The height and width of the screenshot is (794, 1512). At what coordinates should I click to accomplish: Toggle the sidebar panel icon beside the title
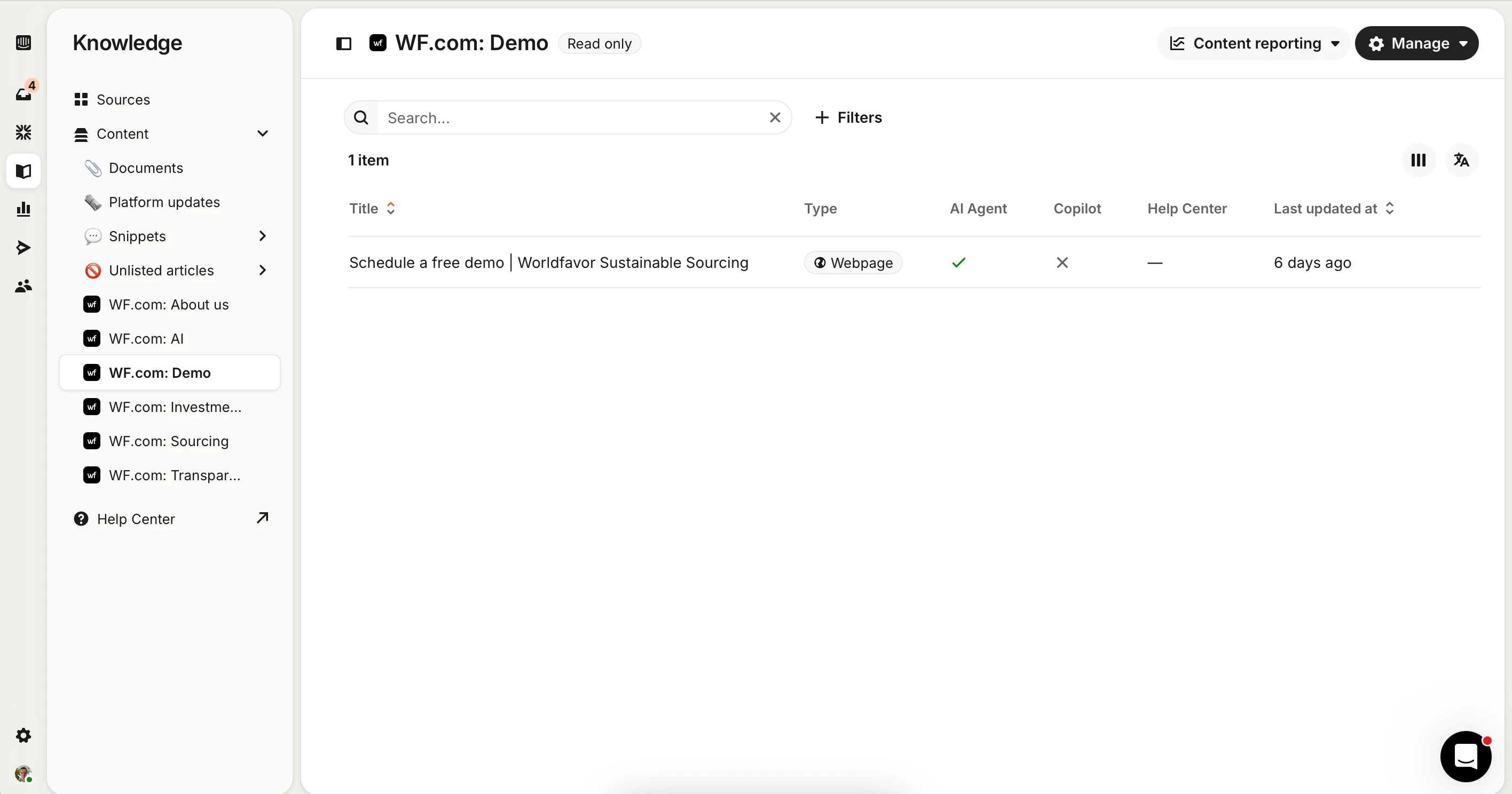[344, 43]
